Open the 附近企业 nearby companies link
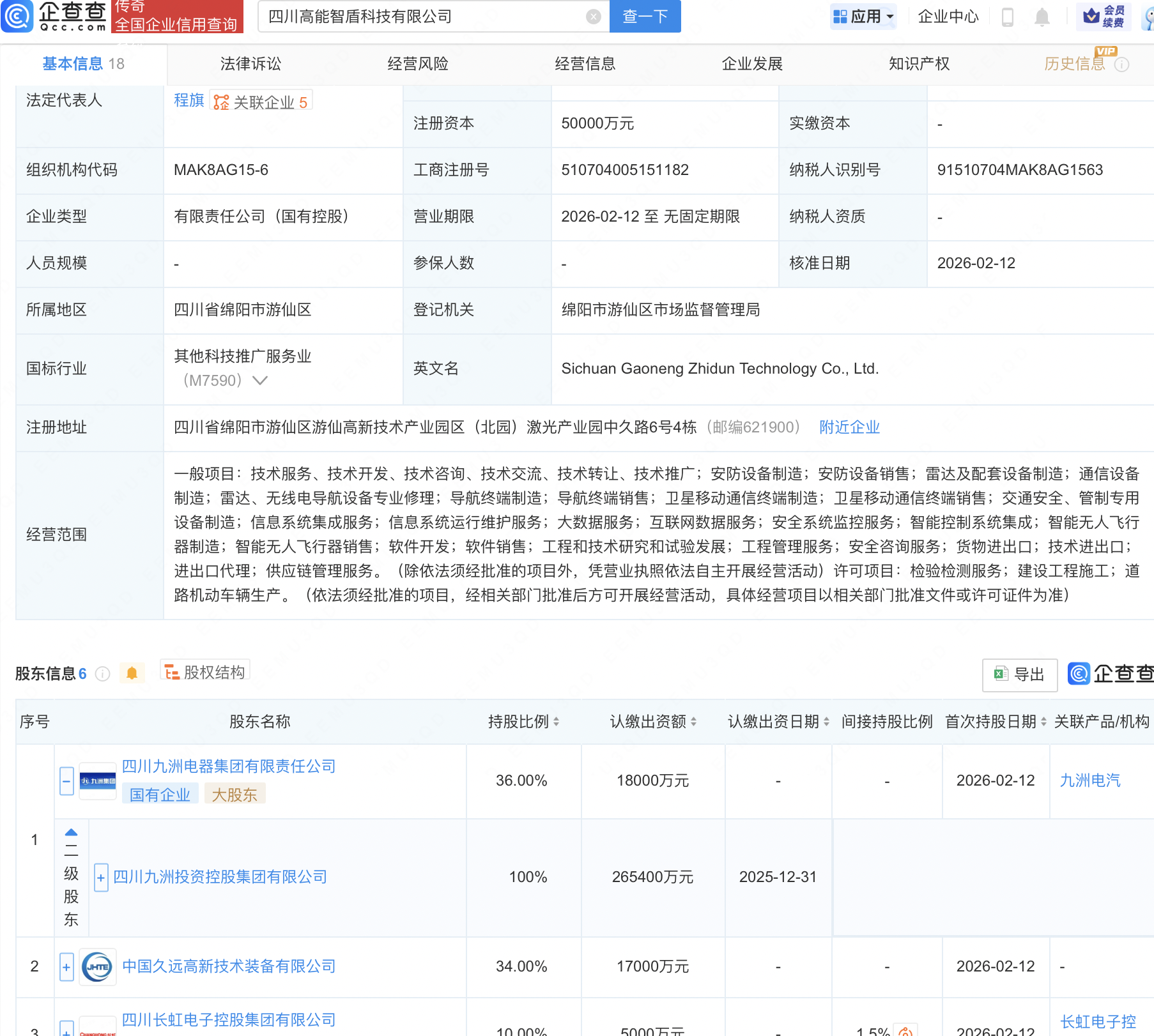Viewport: 1154px width, 1036px height. point(849,427)
